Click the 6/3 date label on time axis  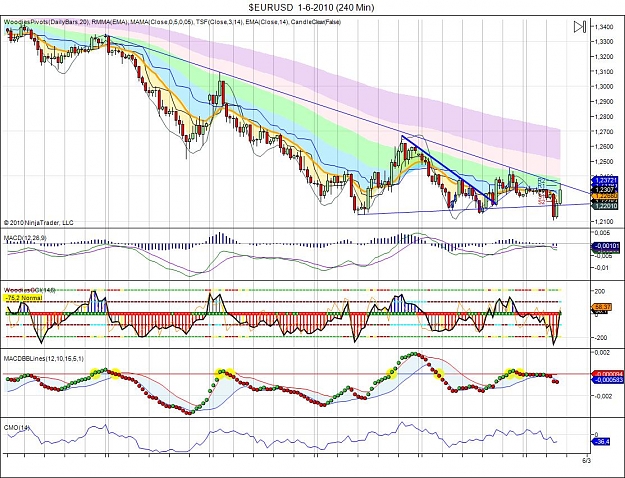click(x=587, y=460)
